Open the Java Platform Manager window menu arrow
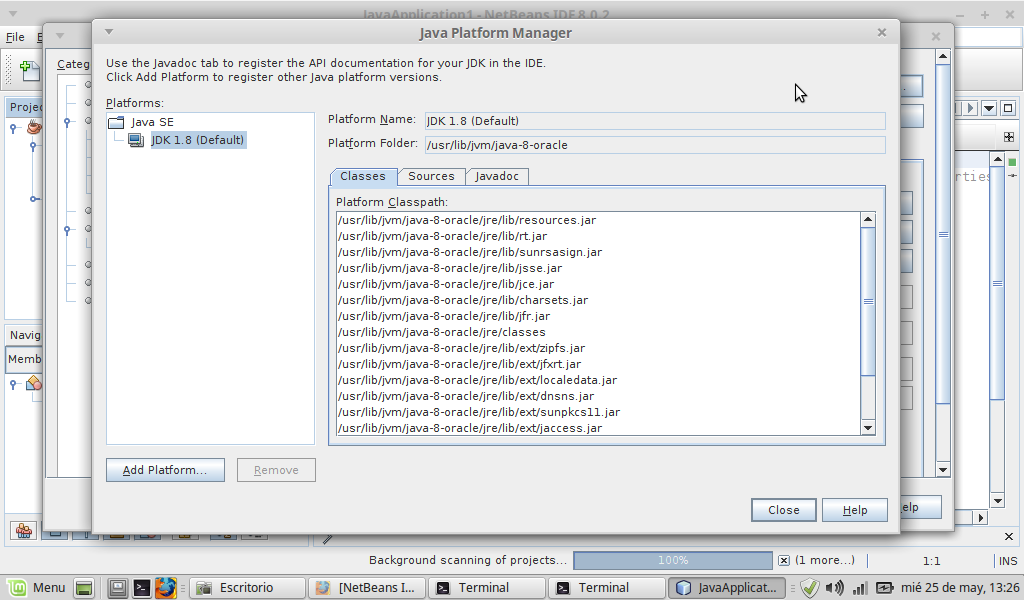Image resolution: width=1024 pixels, height=600 pixels. 109,32
